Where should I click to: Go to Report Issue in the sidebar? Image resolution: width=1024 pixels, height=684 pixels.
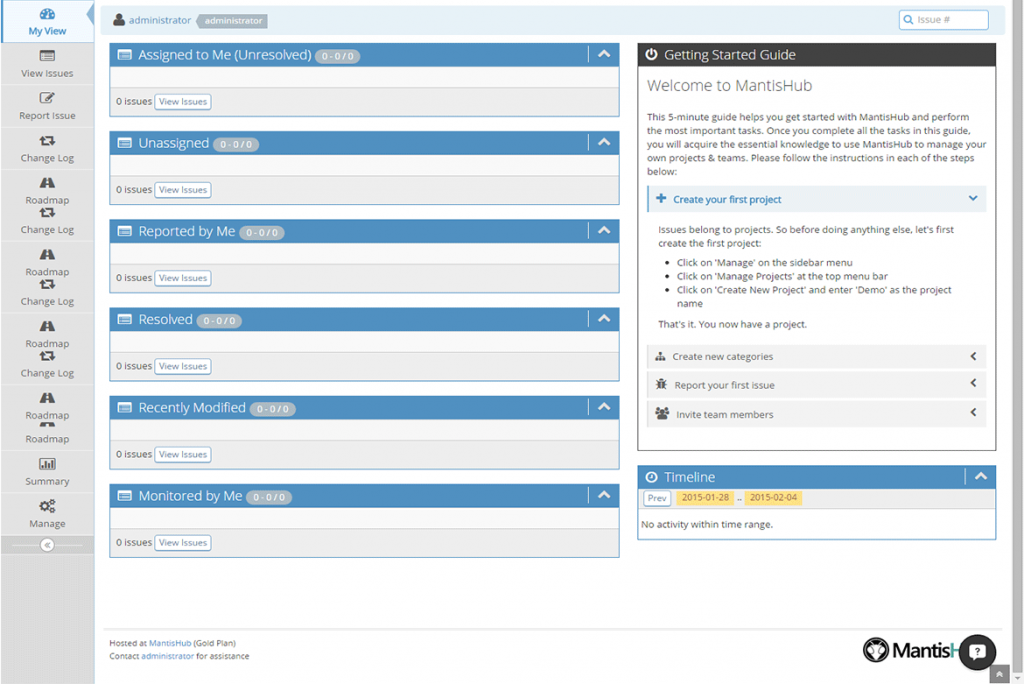[x=47, y=106]
